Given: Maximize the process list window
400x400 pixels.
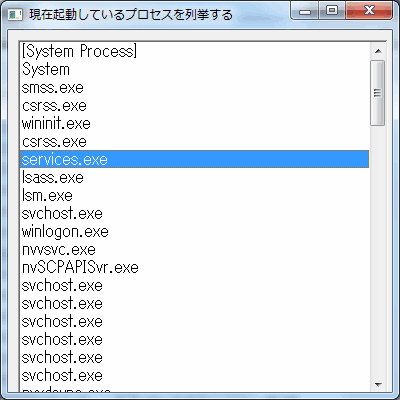Looking at the screenshot, I should point(332,11).
